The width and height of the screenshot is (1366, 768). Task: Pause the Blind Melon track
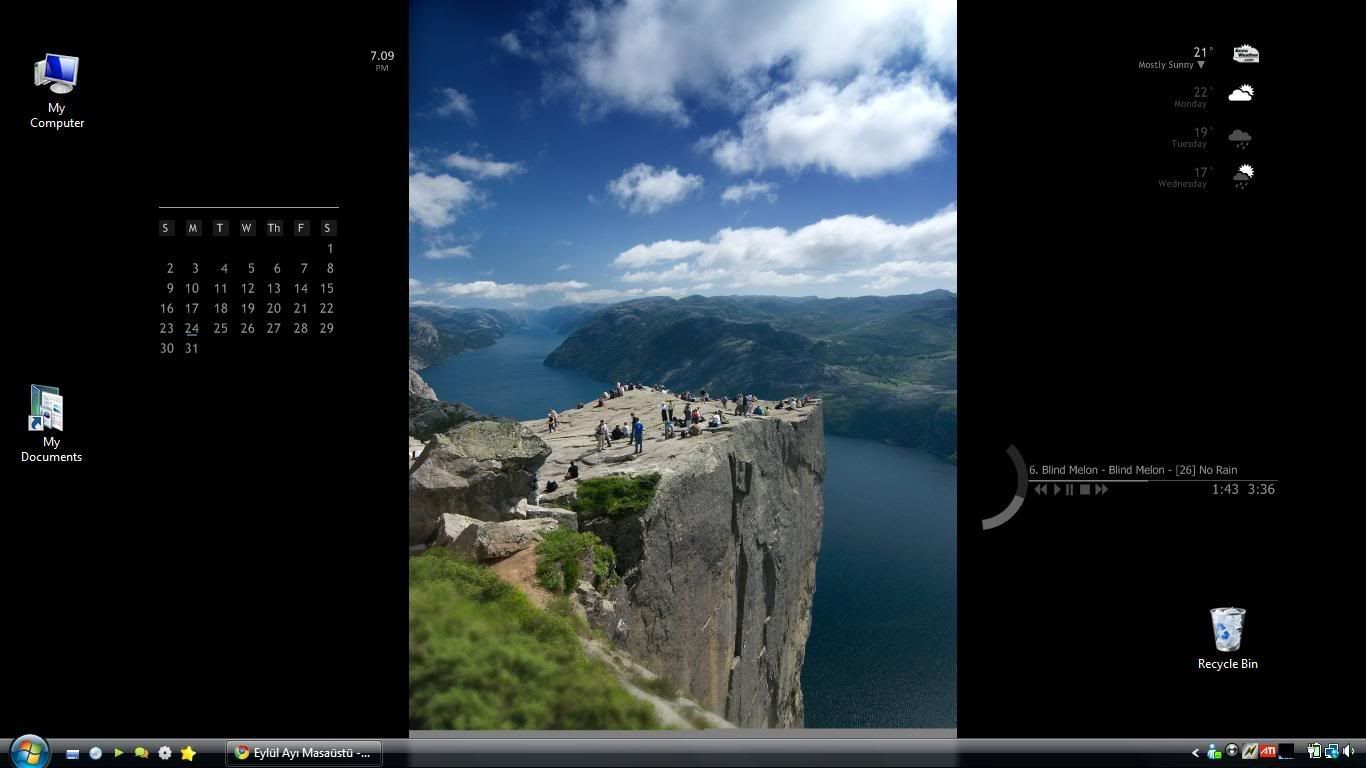click(1070, 490)
